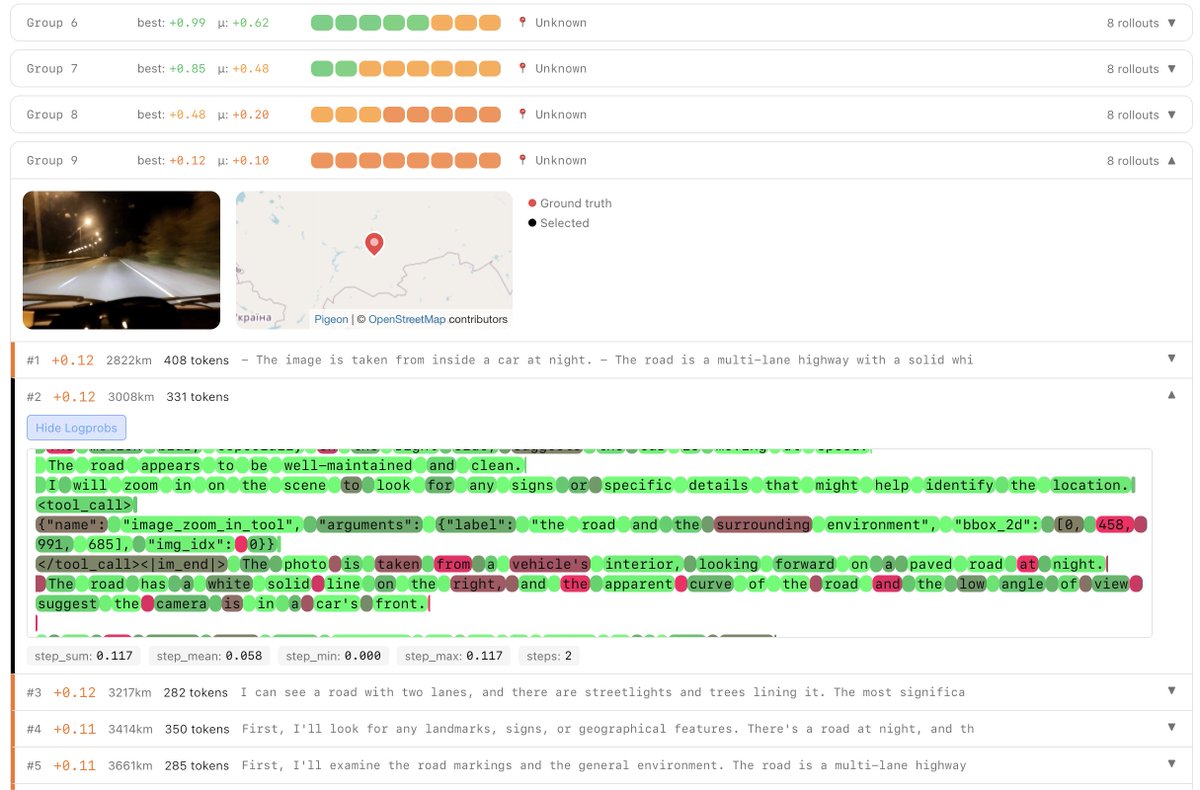Open rollout #3 row at 3217km

[x=600, y=692]
